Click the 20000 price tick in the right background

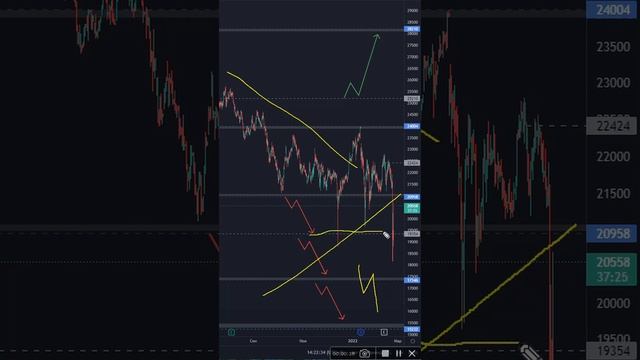click(613, 303)
